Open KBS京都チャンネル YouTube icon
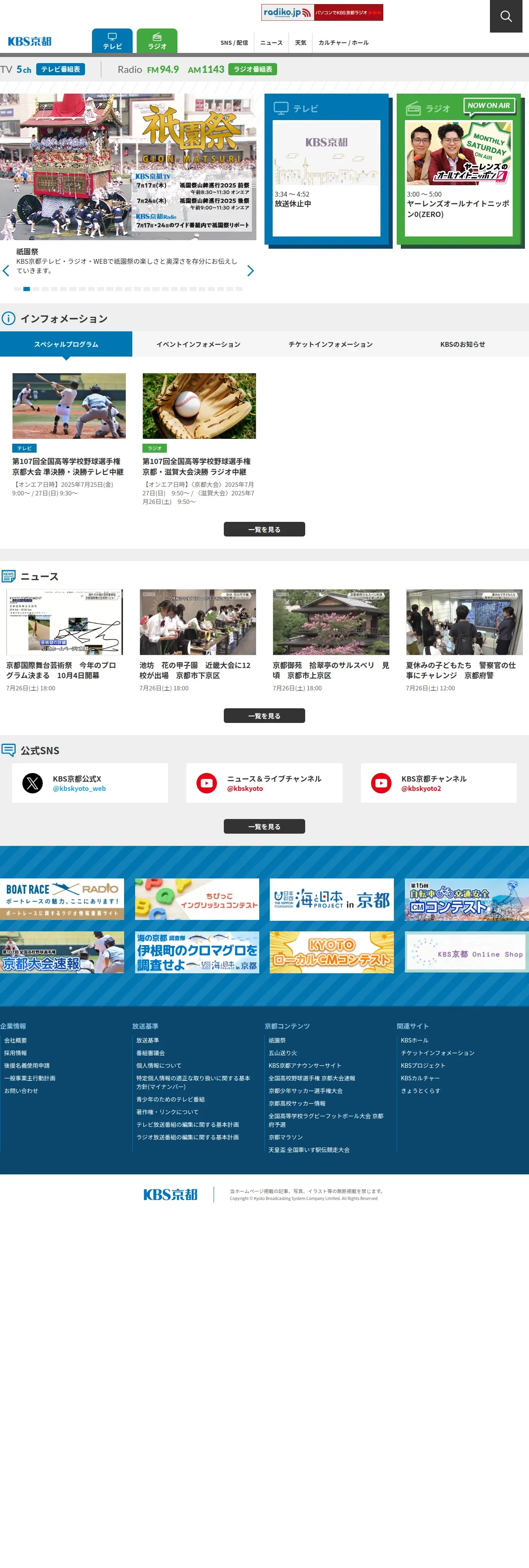The image size is (529, 1568). pos(382,783)
